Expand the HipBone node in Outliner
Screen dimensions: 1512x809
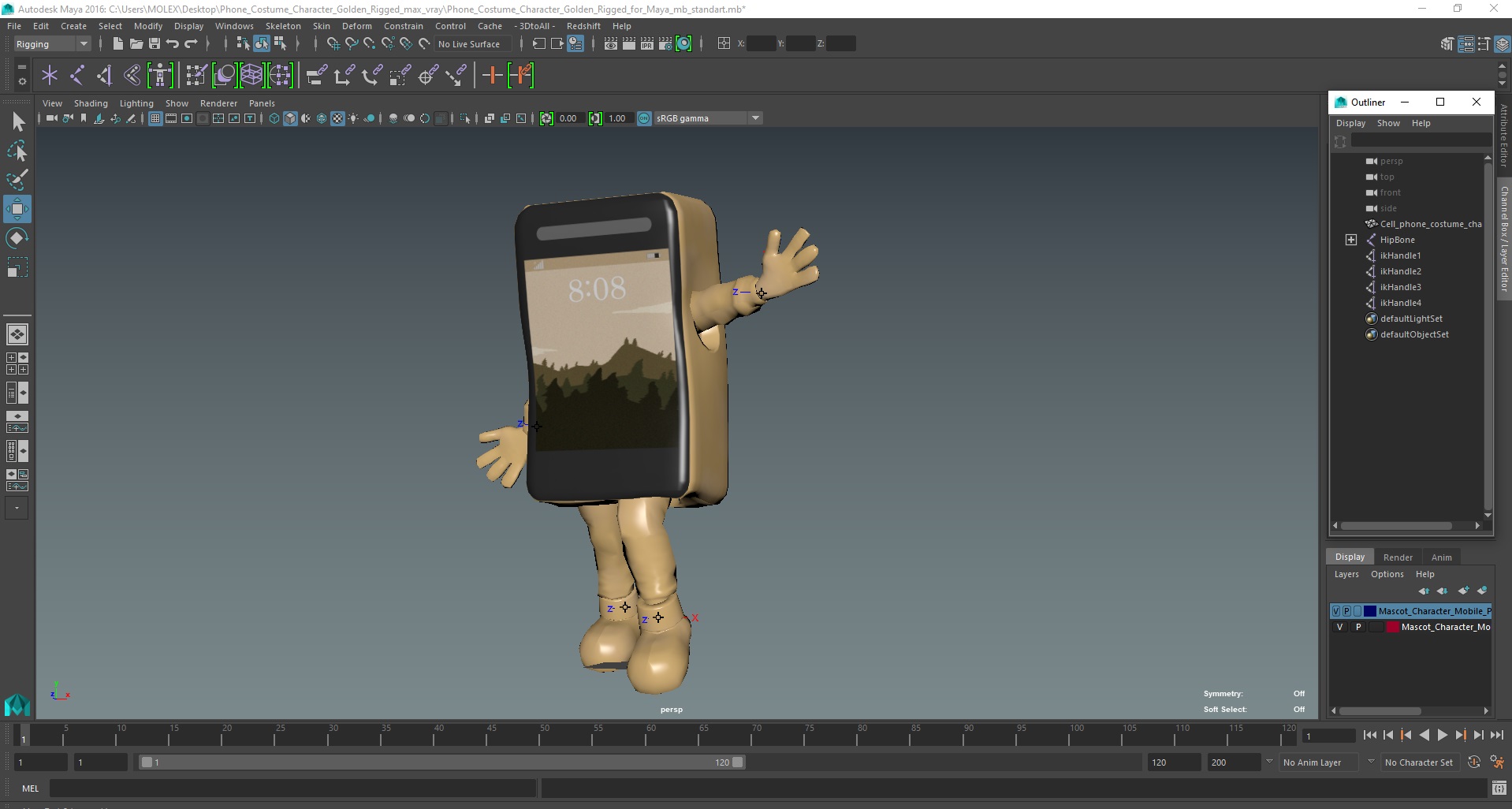click(1351, 240)
